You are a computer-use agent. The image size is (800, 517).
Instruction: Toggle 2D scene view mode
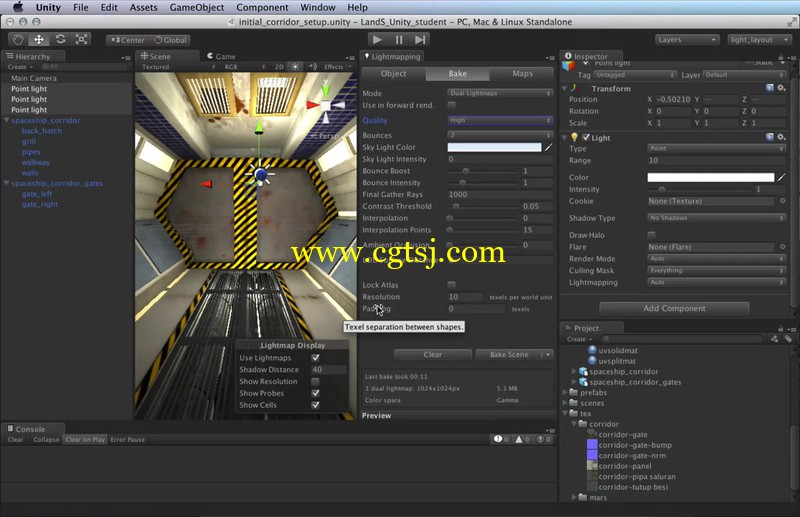pos(279,67)
